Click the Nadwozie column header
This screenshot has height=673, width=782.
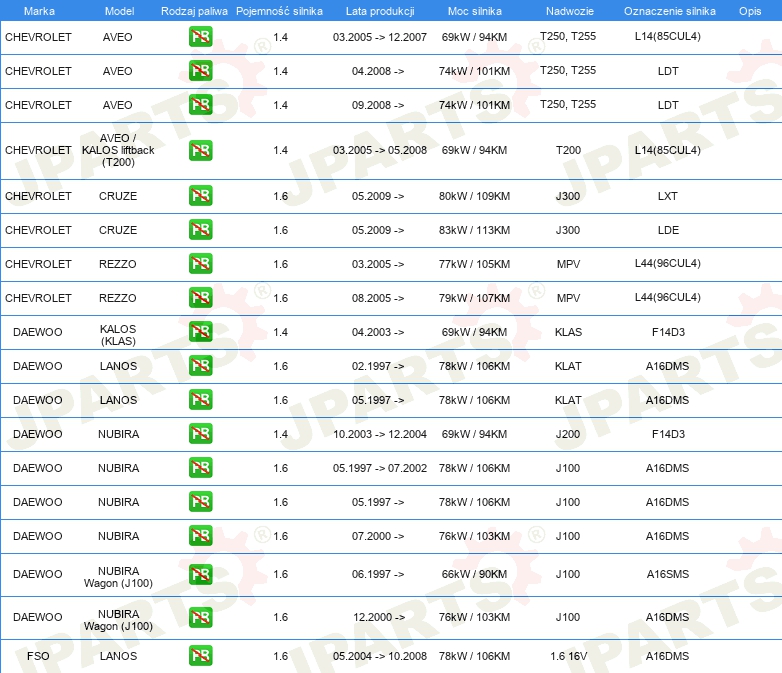coord(570,11)
